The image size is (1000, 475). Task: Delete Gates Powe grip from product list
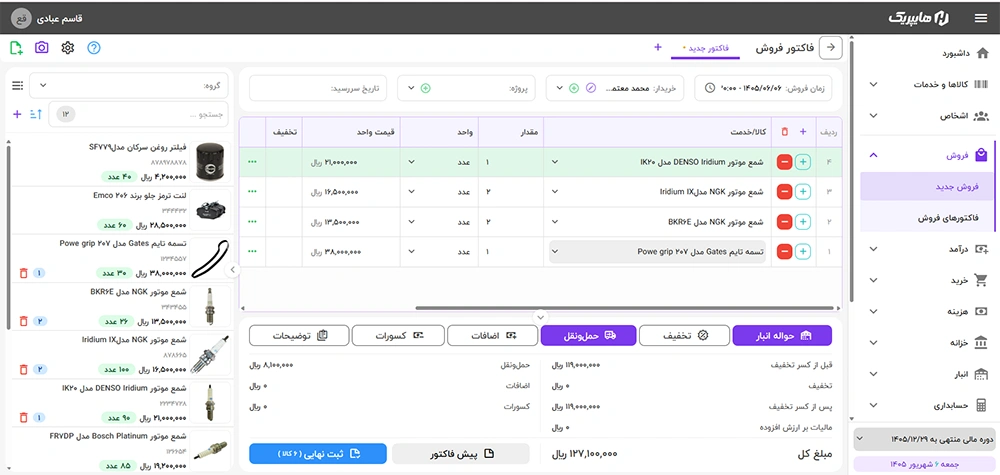pos(24,273)
